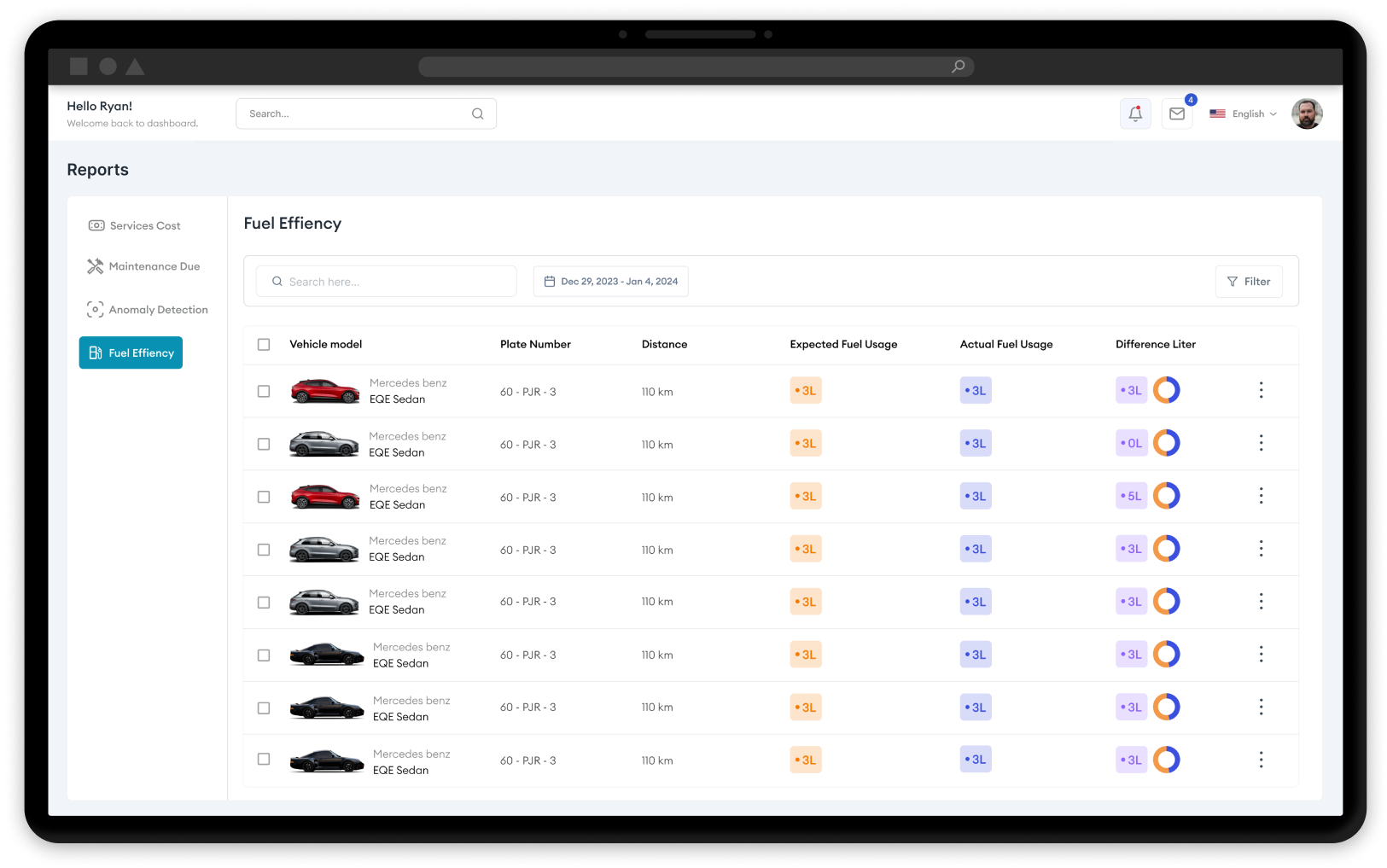Toggle the select-all checkbox in table header
Viewport: 1387px width, 868px height.
264,345
